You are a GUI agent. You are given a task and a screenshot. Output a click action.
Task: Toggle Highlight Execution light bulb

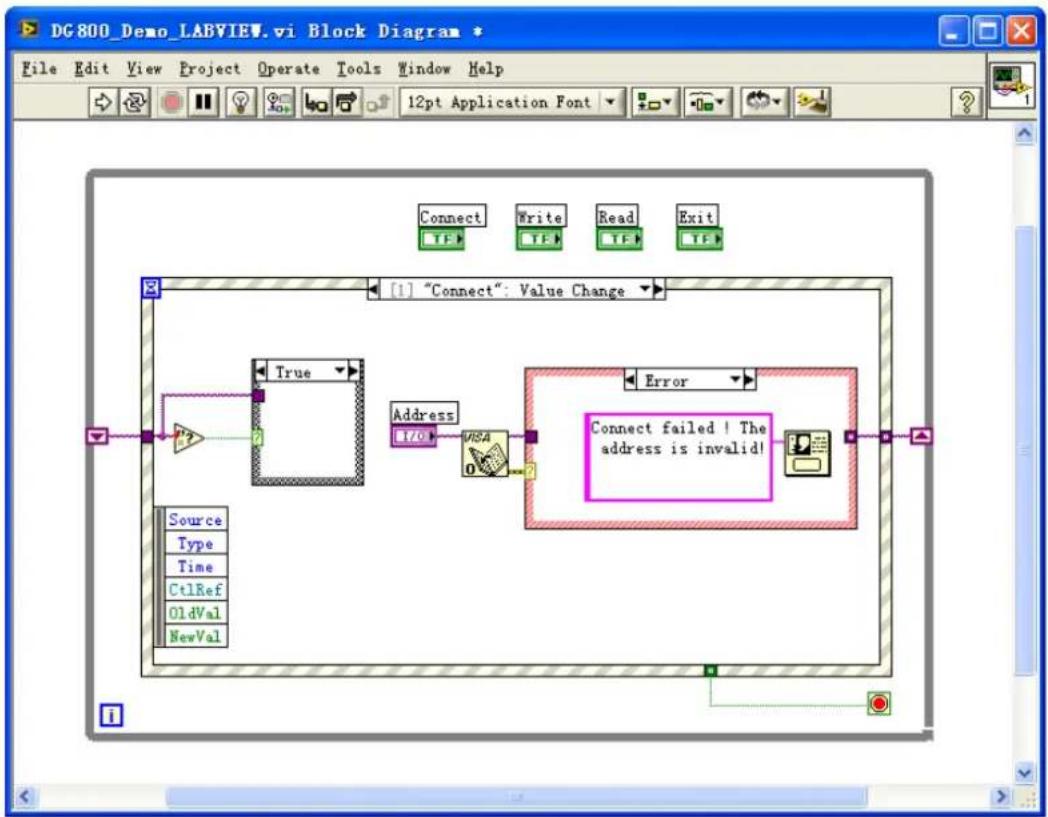click(241, 102)
